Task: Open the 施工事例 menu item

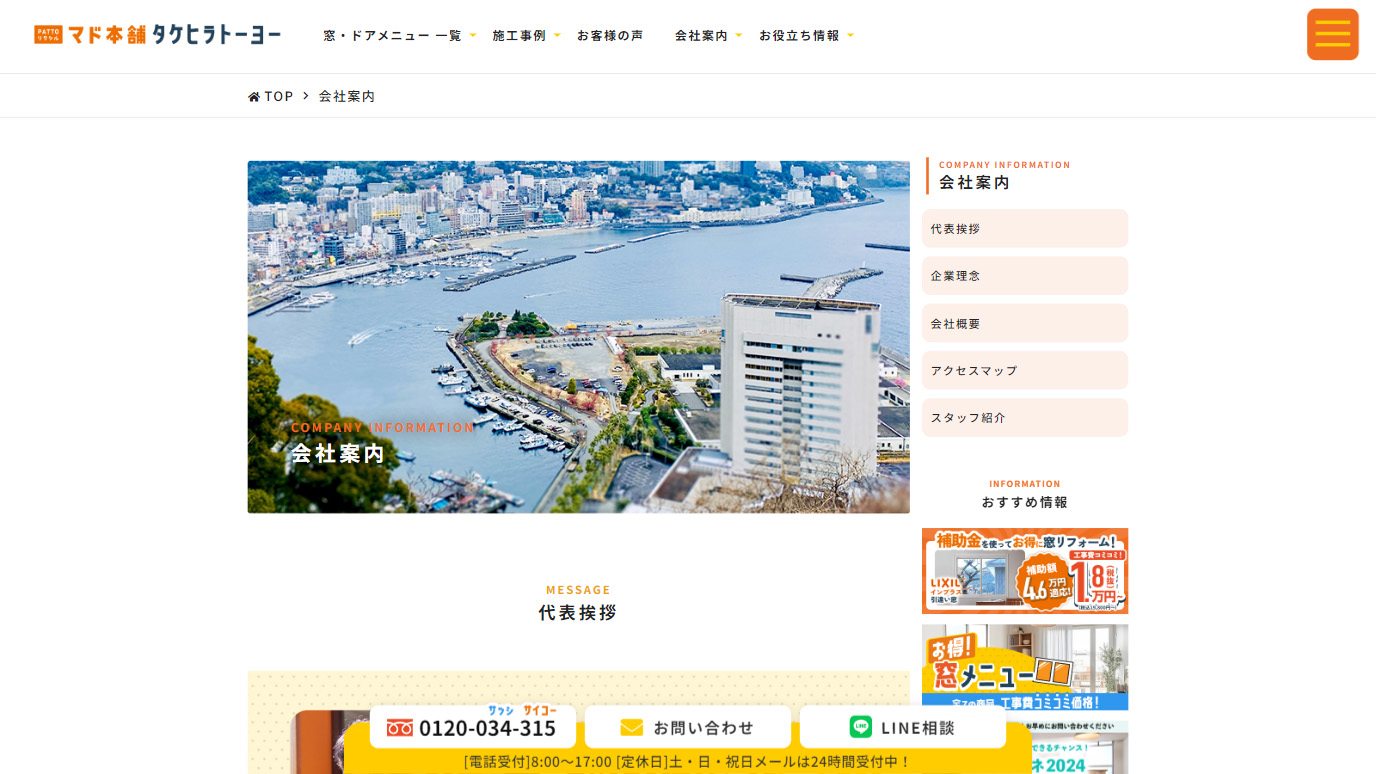Action: pyautogui.click(x=519, y=35)
